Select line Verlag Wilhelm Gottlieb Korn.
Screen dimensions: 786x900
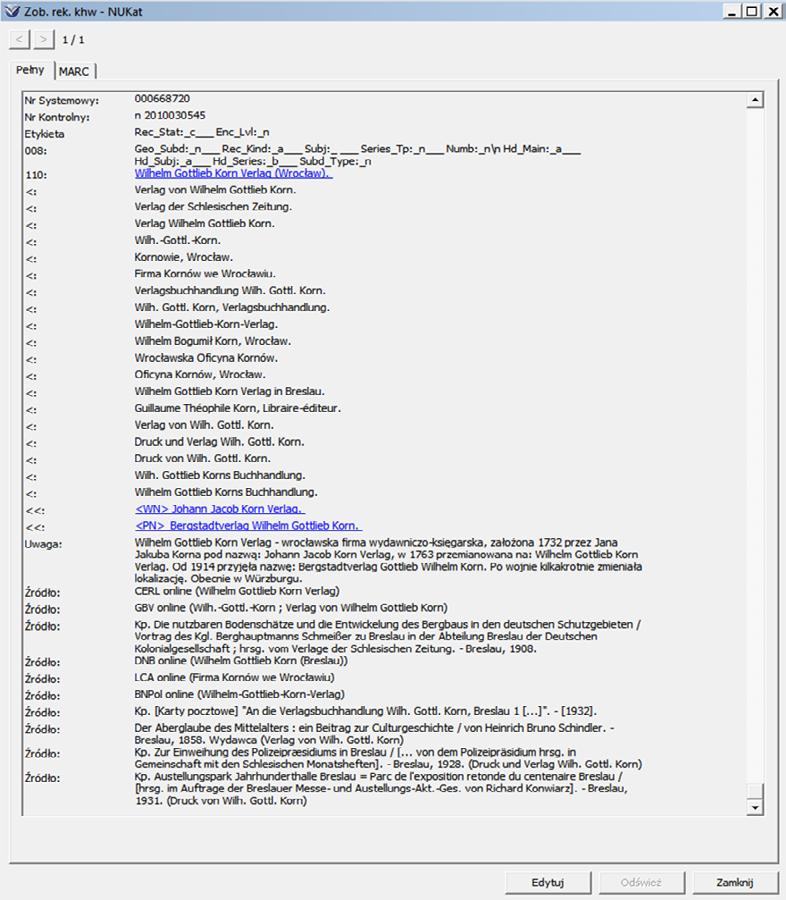204,223
